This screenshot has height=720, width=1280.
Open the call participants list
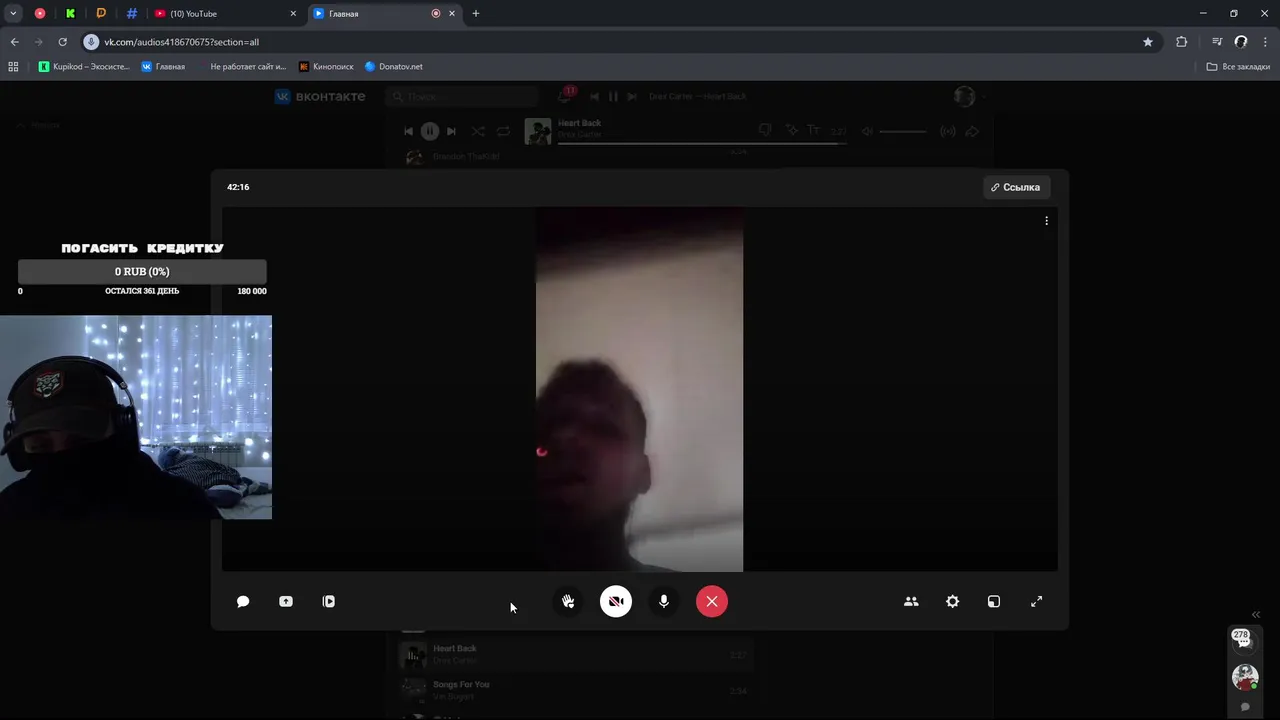coord(911,601)
